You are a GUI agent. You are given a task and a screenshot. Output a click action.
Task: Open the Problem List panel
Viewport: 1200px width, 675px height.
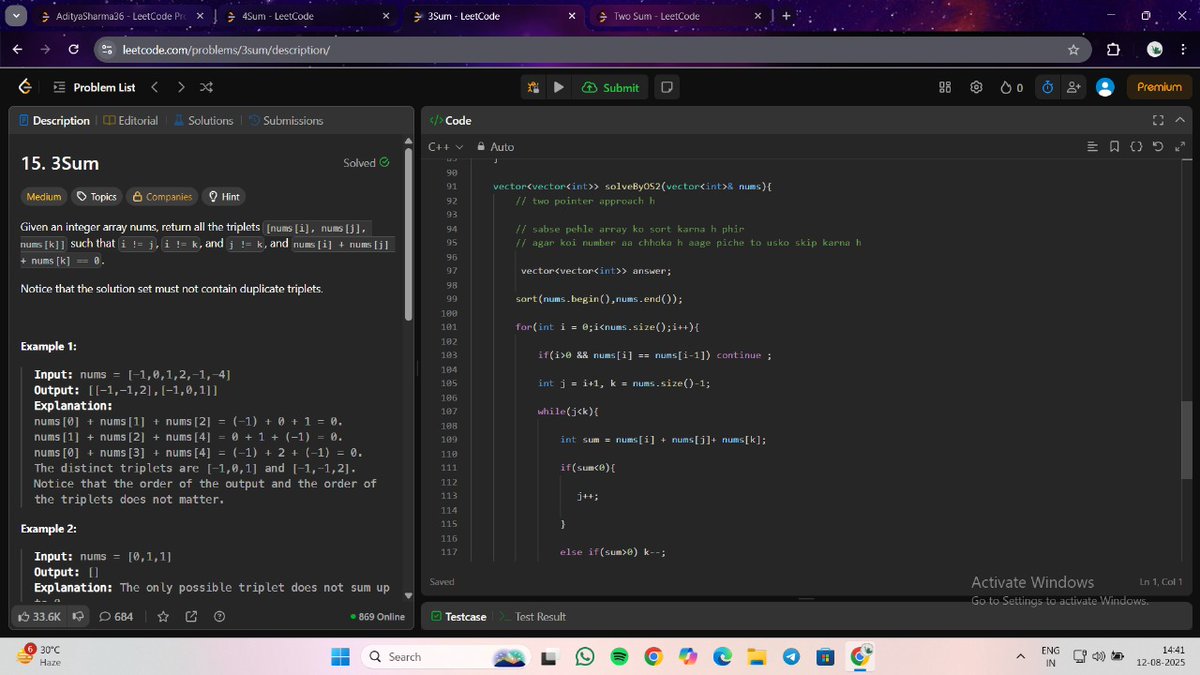(x=95, y=87)
